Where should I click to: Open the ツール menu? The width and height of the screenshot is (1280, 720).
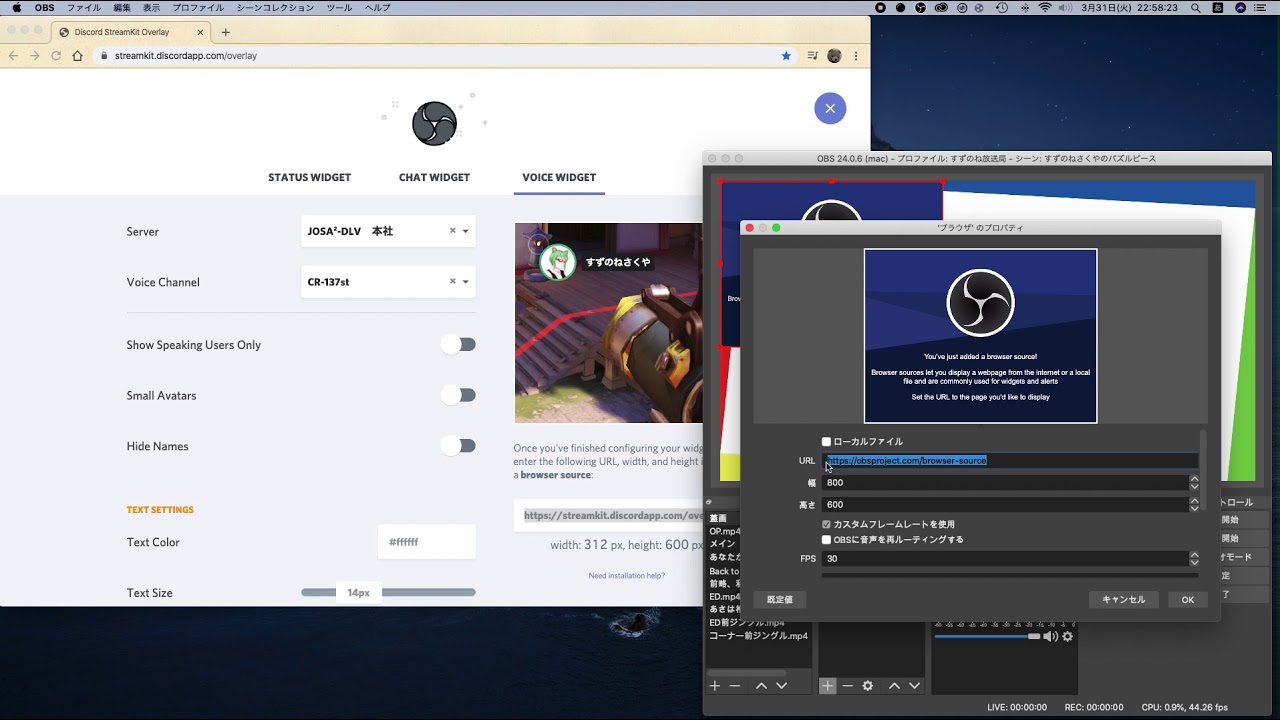click(x=340, y=8)
